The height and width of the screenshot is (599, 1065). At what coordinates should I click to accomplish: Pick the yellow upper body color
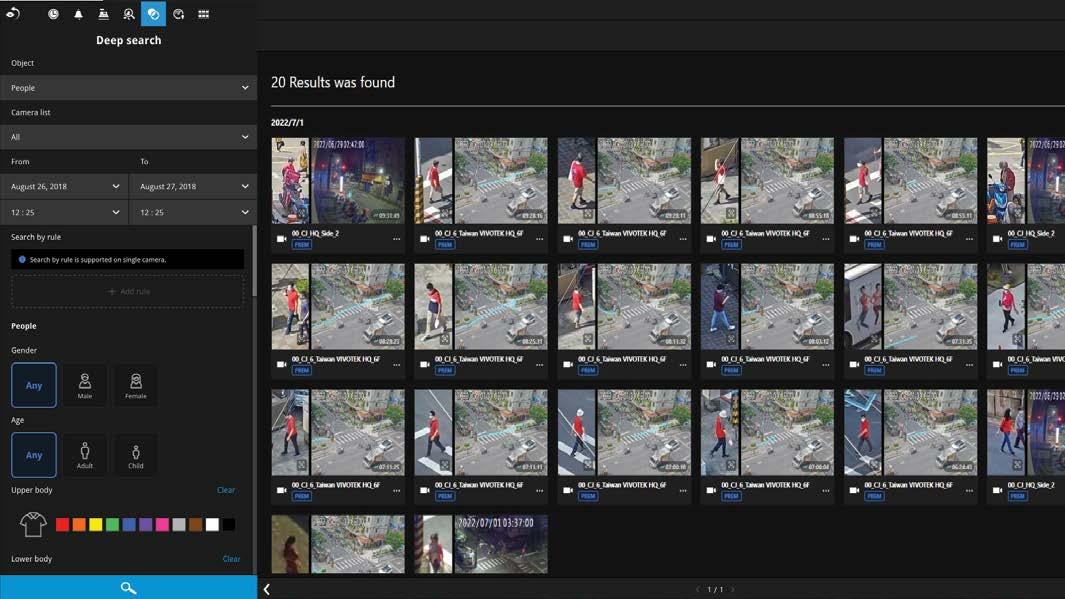point(96,524)
